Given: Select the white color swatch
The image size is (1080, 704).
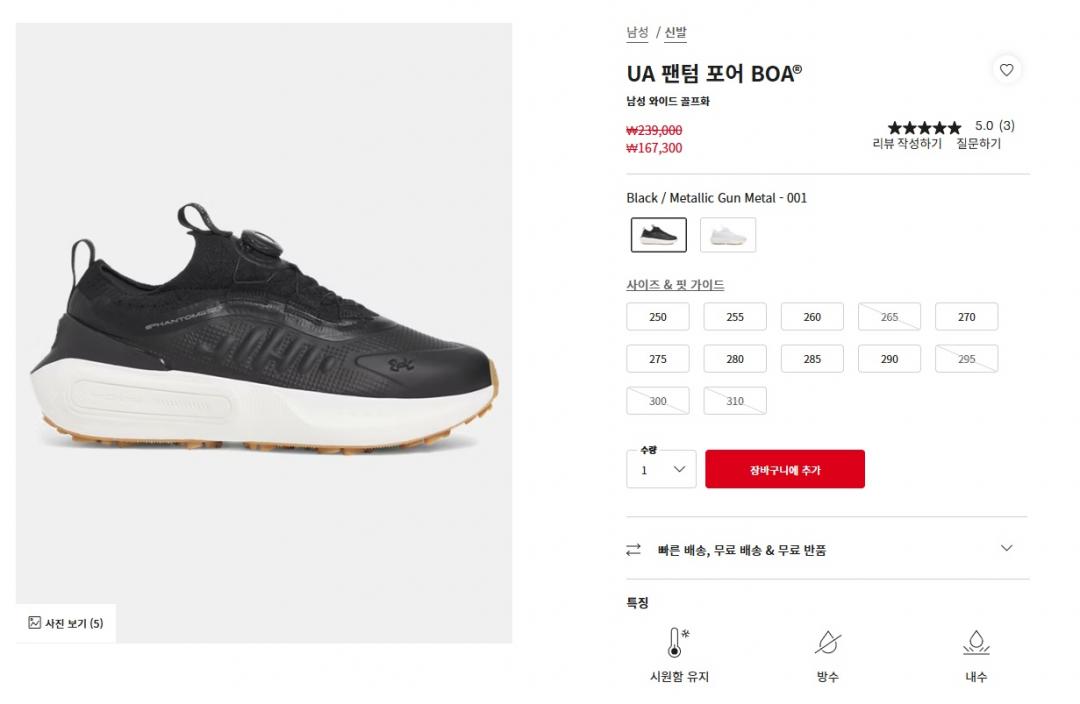Looking at the screenshot, I should [728, 235].
